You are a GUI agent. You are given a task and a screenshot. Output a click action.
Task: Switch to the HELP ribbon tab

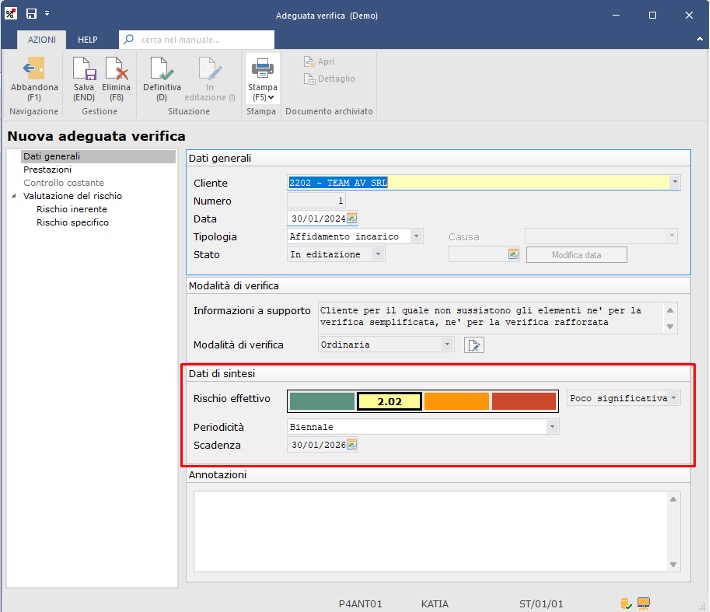point(88,39)
